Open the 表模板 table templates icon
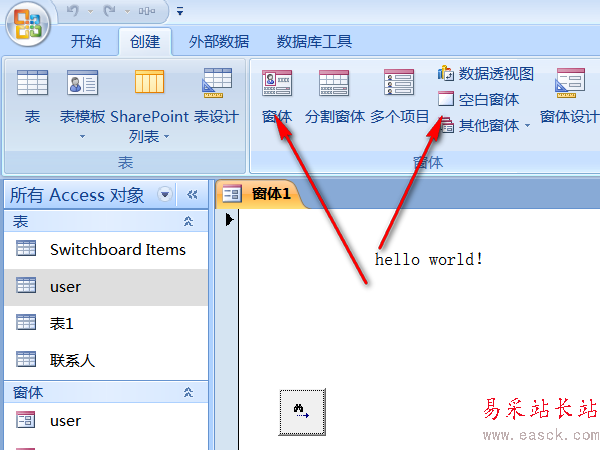 [82, 82]
